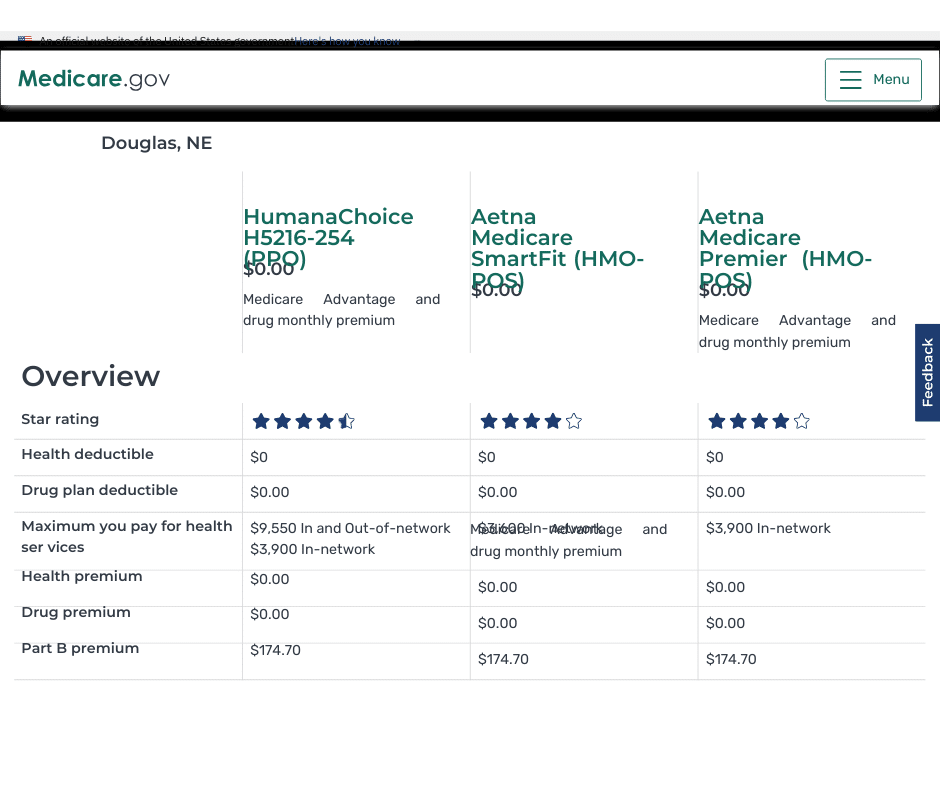Open the hamburger Menu icon
This screenshot has height=788, width=940.
[x=851, y=80]
